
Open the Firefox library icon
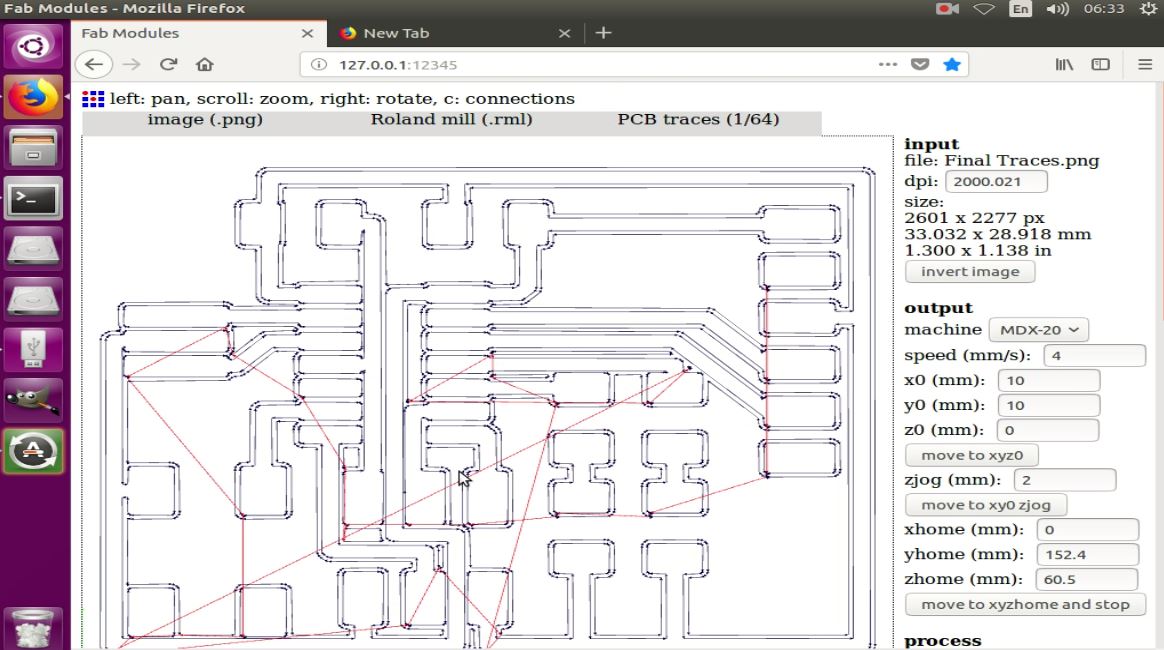point(1064,65)
